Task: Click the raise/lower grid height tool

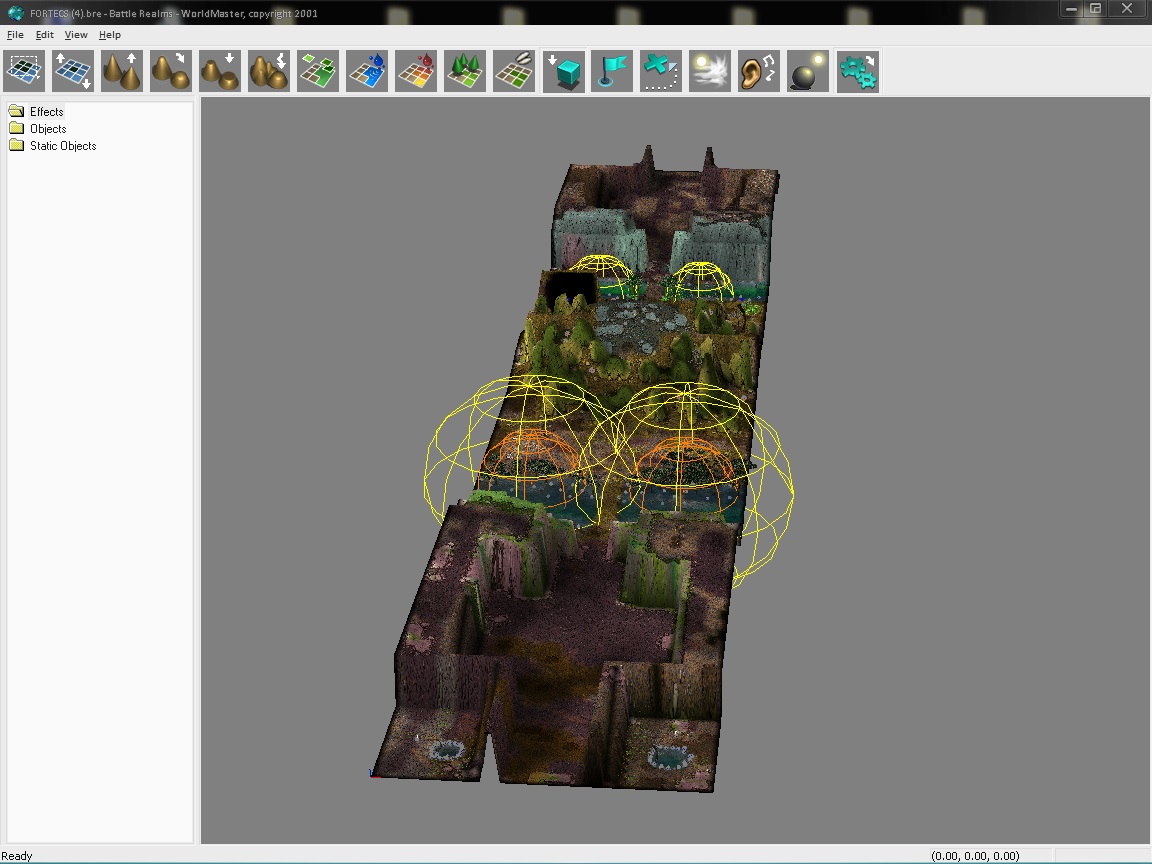Action: click(73, 72)
